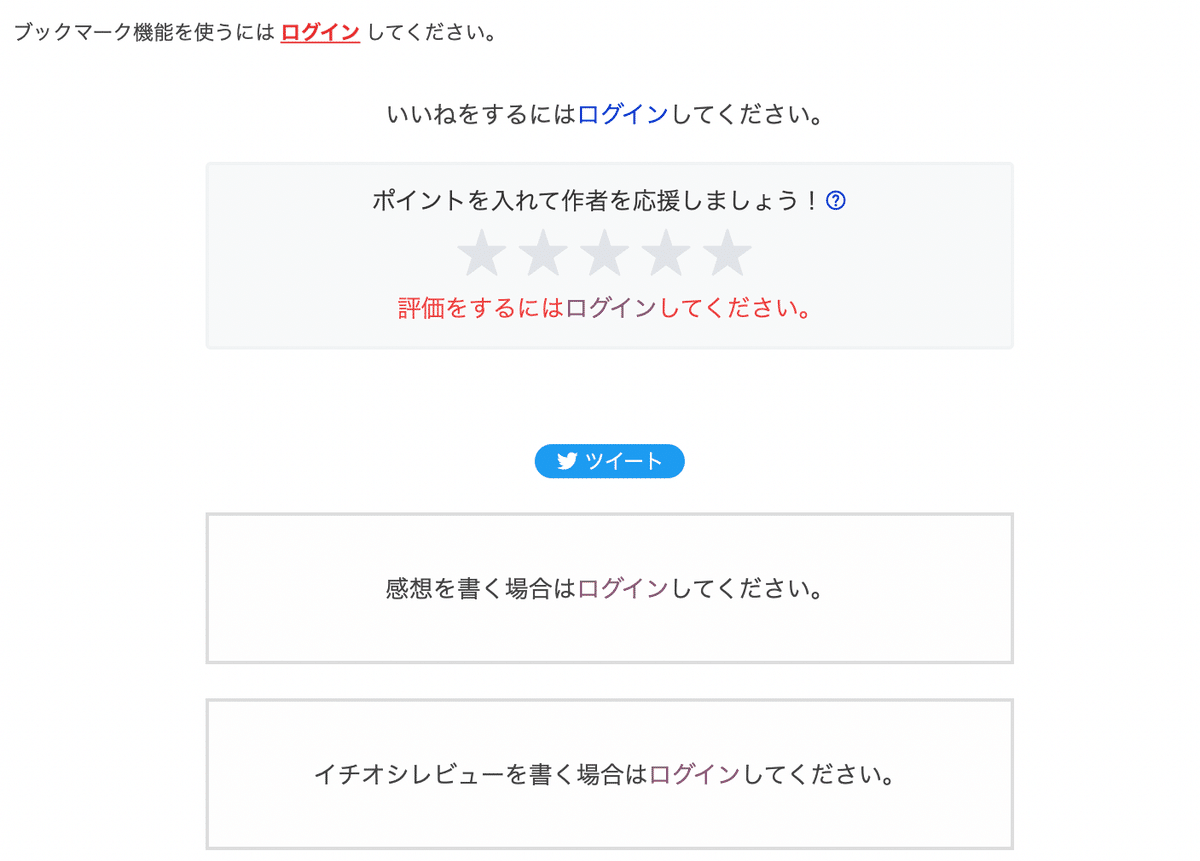
Task: Click the 感想を書く場合は text
Action: click(481, 589)
